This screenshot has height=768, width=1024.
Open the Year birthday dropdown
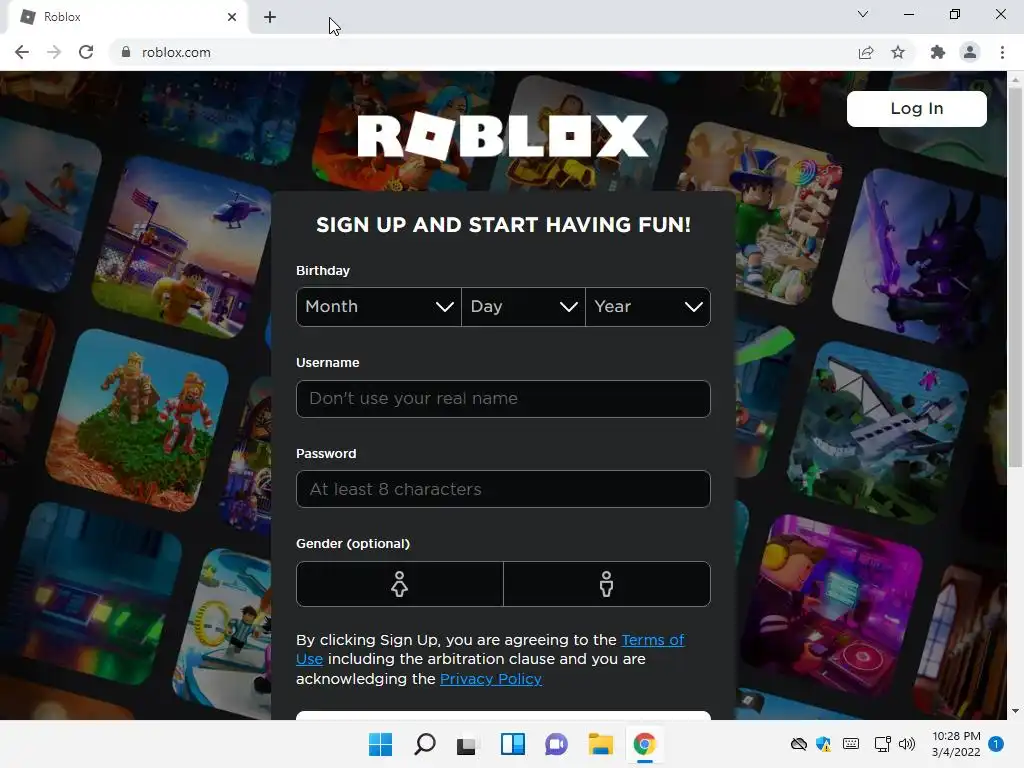[648, 307]
